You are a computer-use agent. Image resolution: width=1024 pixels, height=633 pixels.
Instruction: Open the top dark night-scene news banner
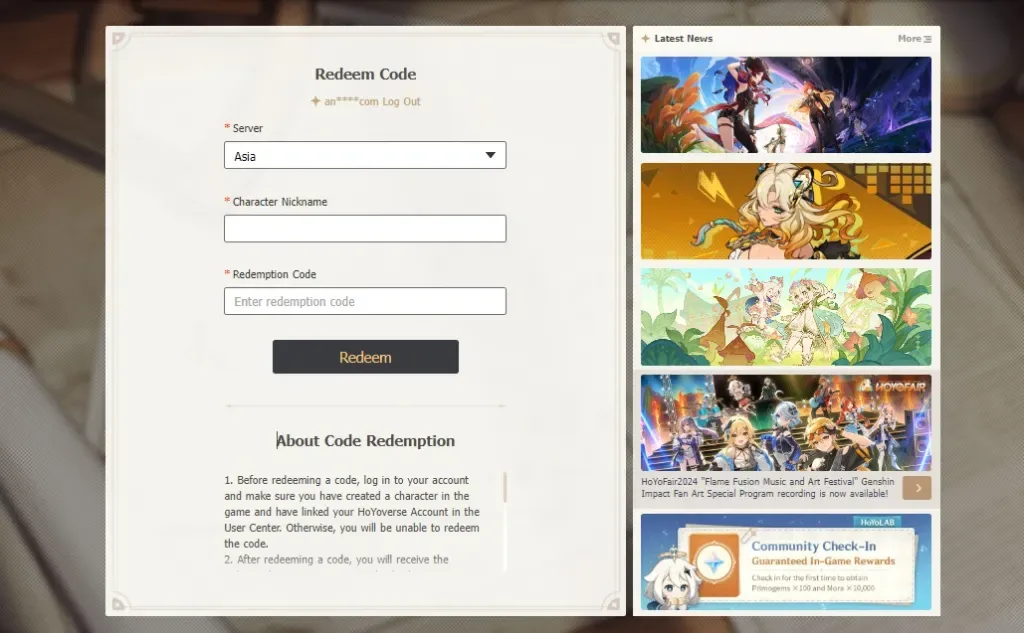pyautogui.click(x=785, y=104)
